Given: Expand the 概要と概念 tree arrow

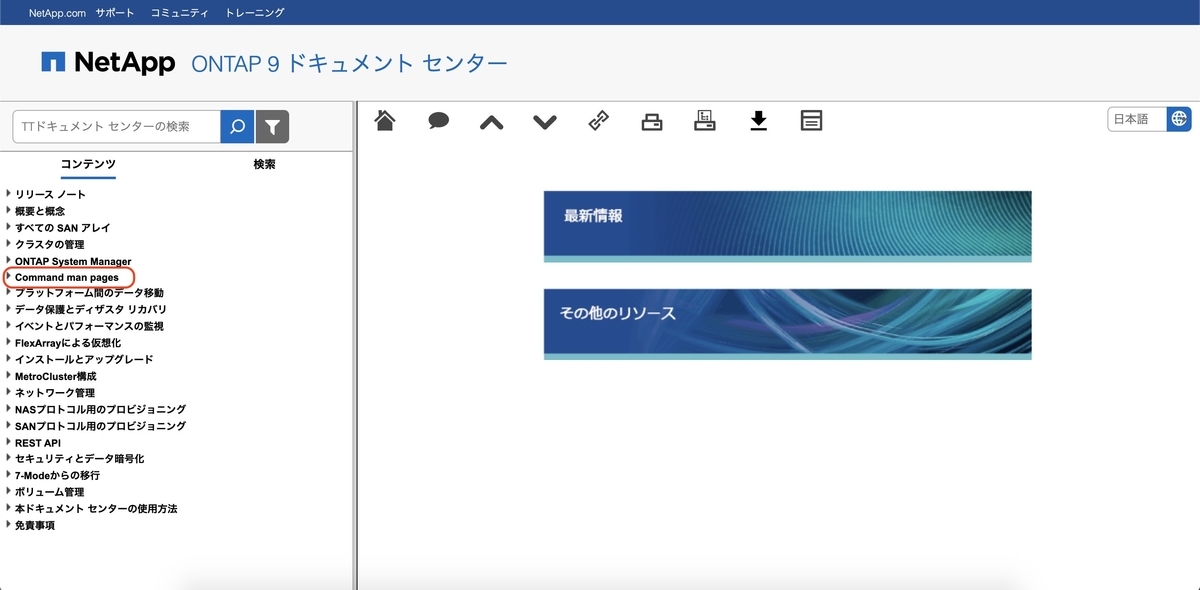Looking at the screenshot, I should 8,210.
